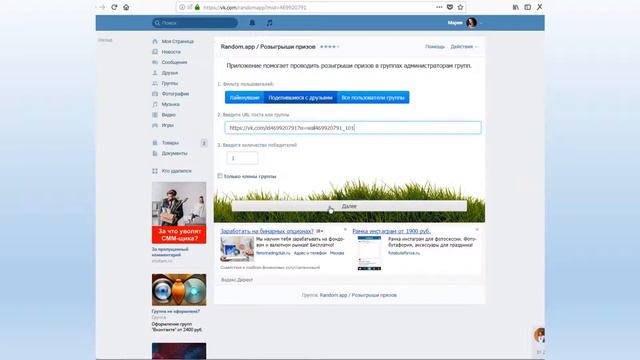Click the video icon beside "Видео" in sidebar

155,115
